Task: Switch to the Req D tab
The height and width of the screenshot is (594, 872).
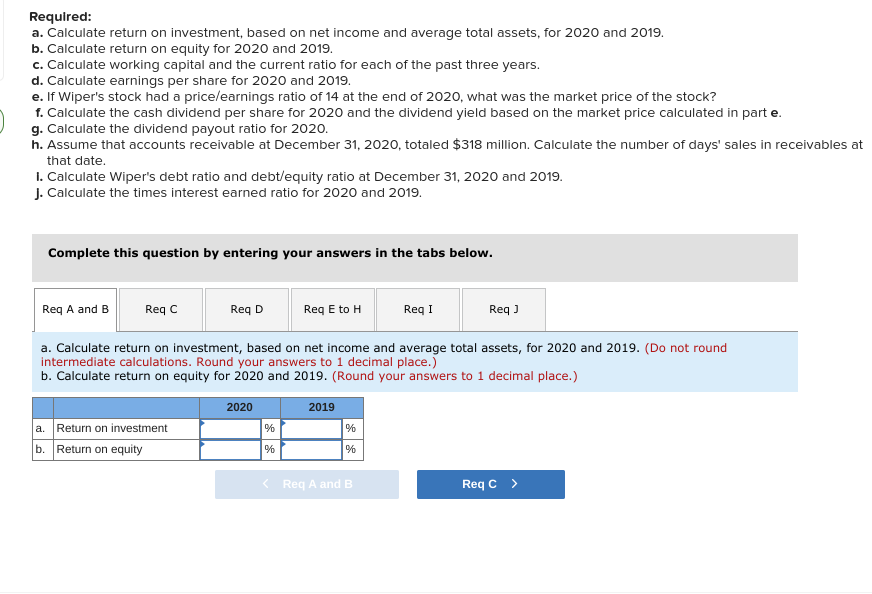Action: [246, 309]
